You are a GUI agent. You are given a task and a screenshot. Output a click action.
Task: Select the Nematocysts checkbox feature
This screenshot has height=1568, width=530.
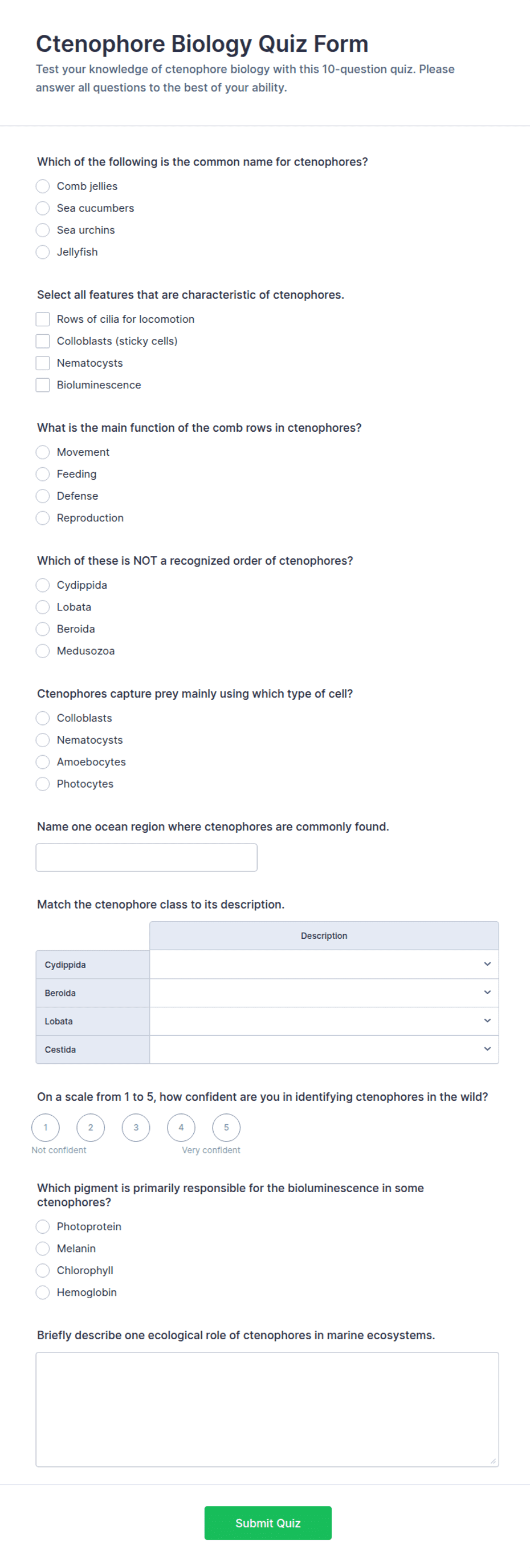click(43, 363)
